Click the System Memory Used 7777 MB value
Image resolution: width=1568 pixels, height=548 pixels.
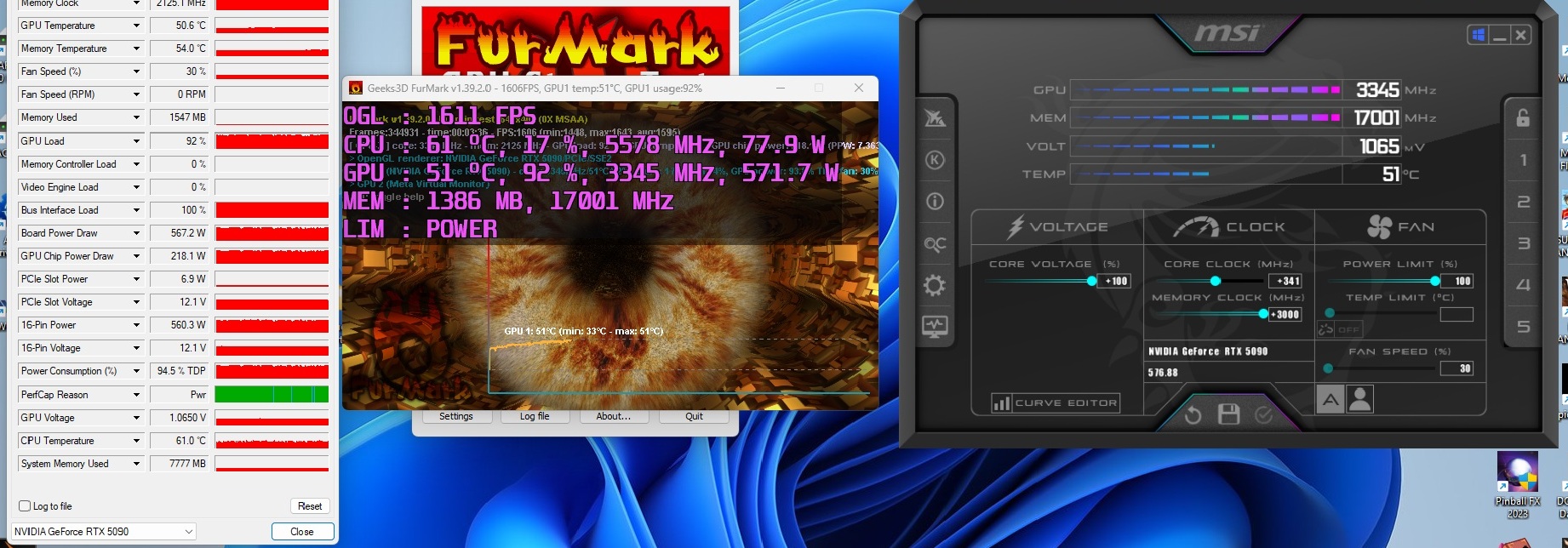[x=179, y=464]
